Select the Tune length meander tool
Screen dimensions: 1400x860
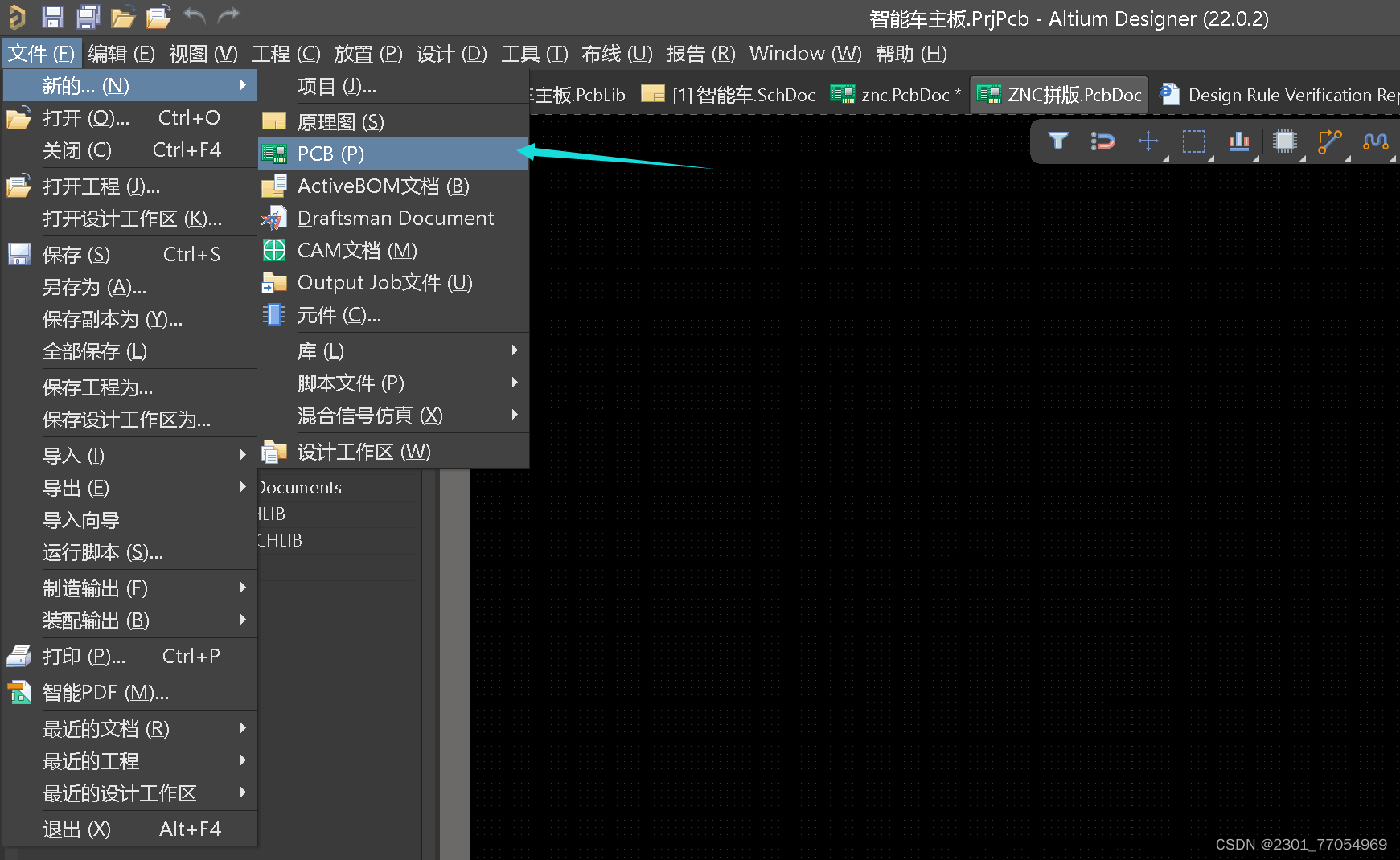(1376, 141)
